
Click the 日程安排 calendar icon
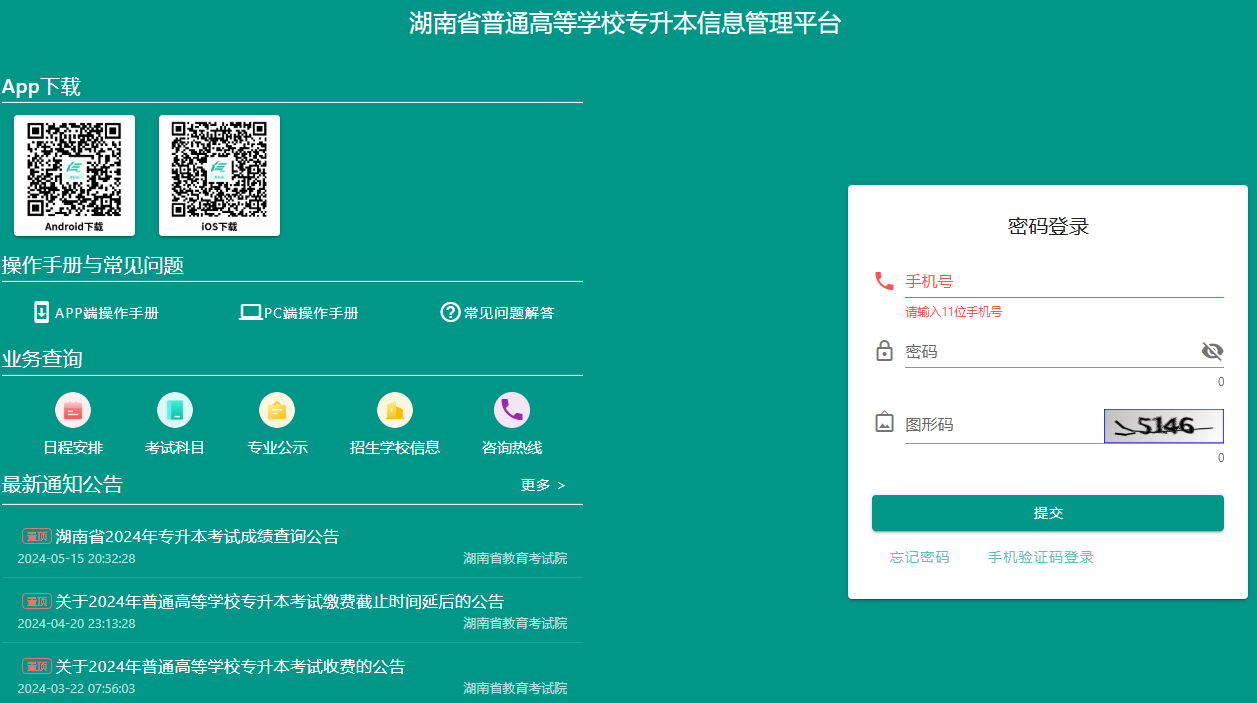click(73, 410)
